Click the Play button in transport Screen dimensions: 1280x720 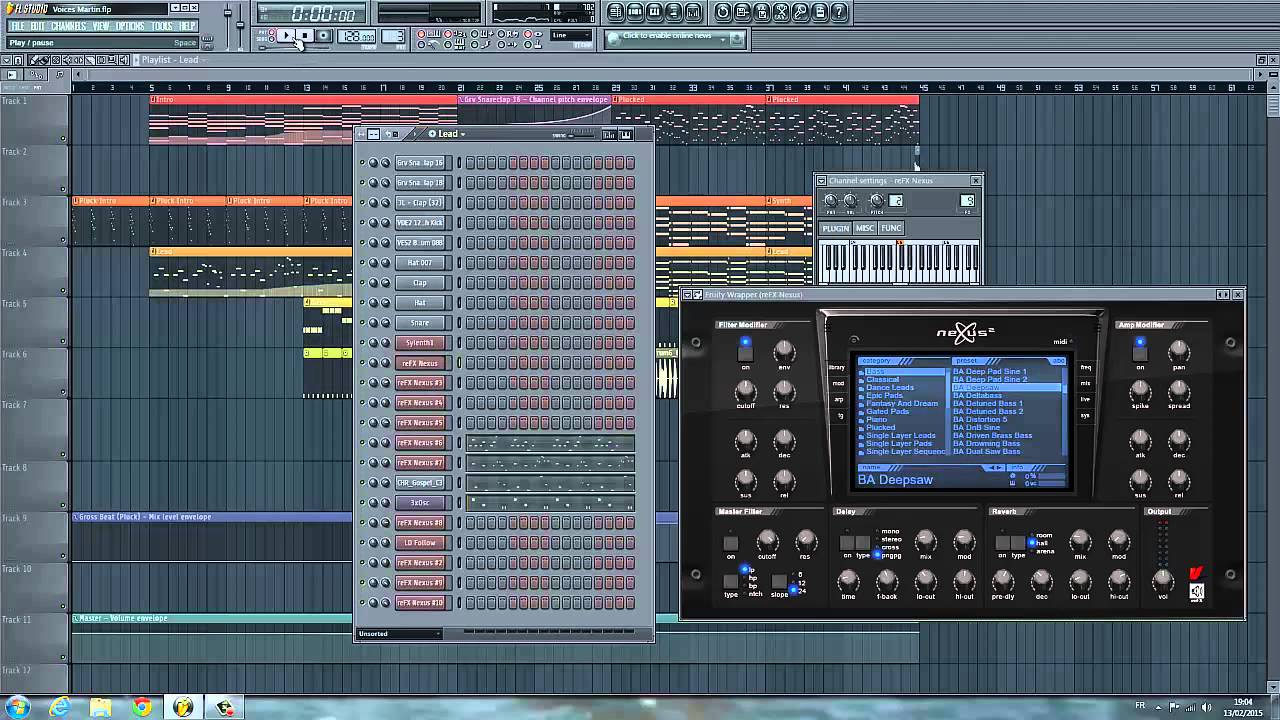click(286, 35)
